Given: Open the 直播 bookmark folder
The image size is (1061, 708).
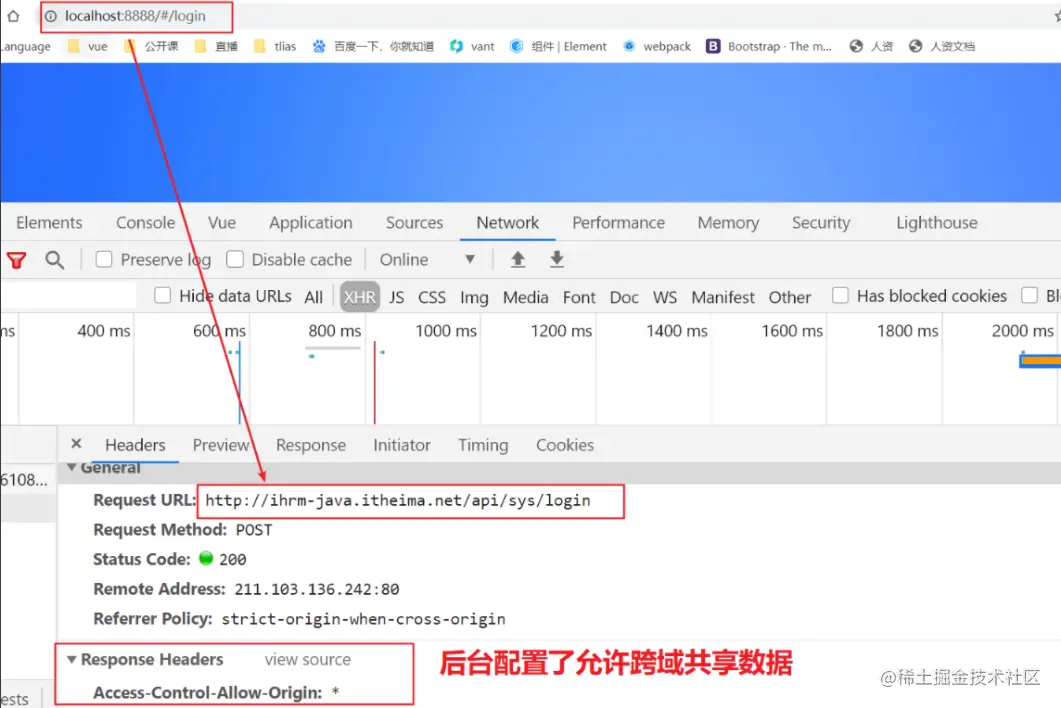Looking at the screenshot, I should [216, 46].
